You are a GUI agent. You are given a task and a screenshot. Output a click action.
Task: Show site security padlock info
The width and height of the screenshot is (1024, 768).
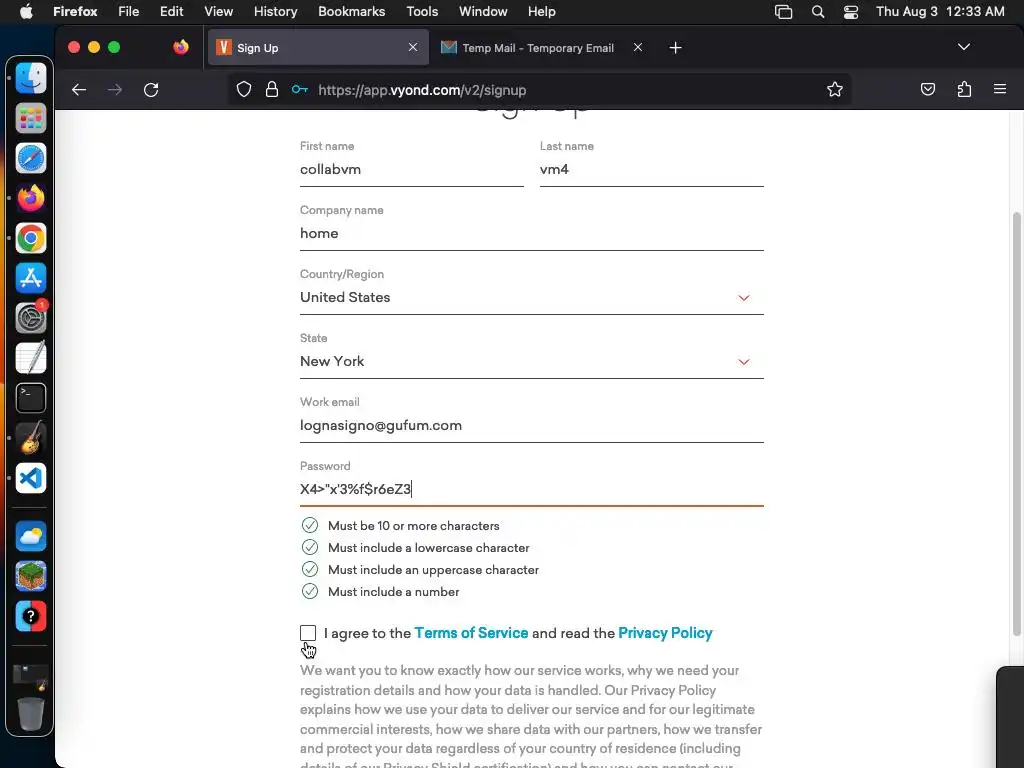tap(272, 90)
